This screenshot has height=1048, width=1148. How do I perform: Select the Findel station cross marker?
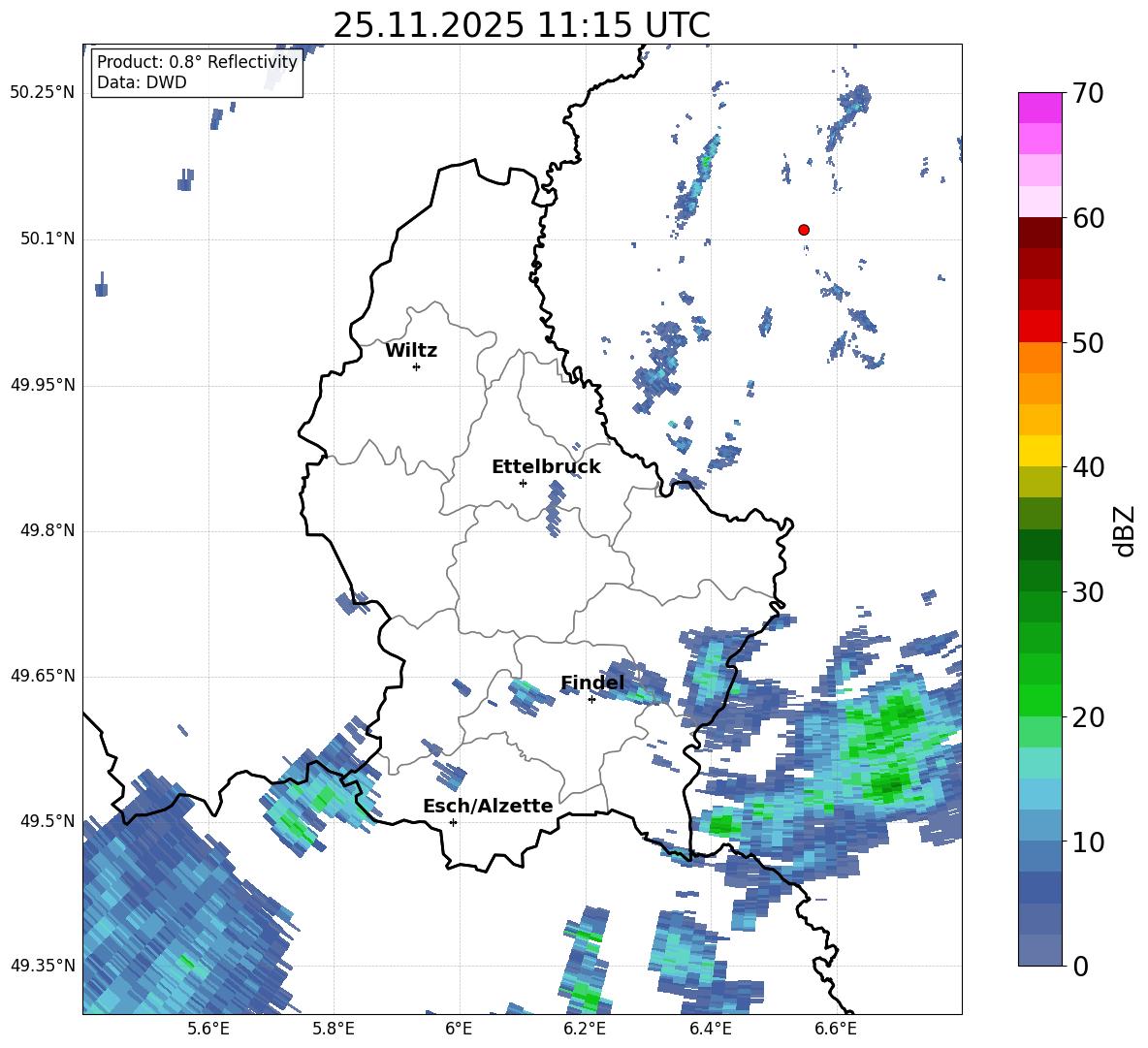pos(591,700)
